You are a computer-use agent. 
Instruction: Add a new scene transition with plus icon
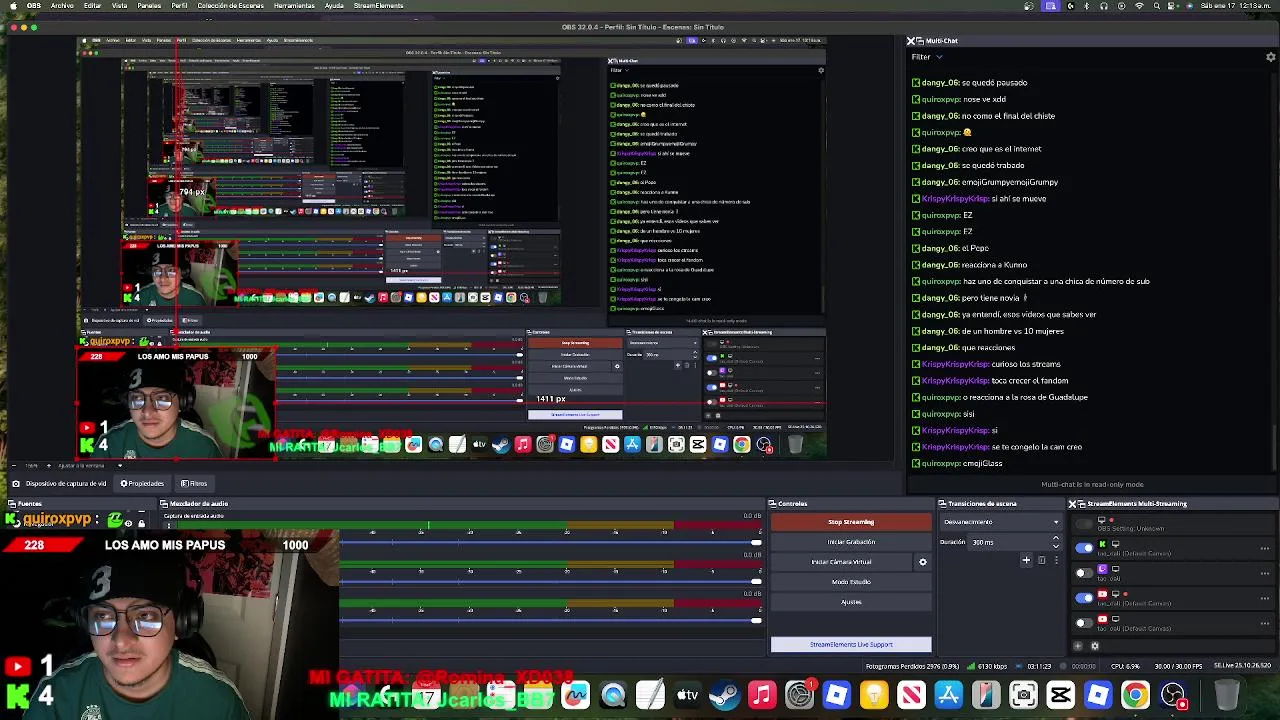point(1026,561)
